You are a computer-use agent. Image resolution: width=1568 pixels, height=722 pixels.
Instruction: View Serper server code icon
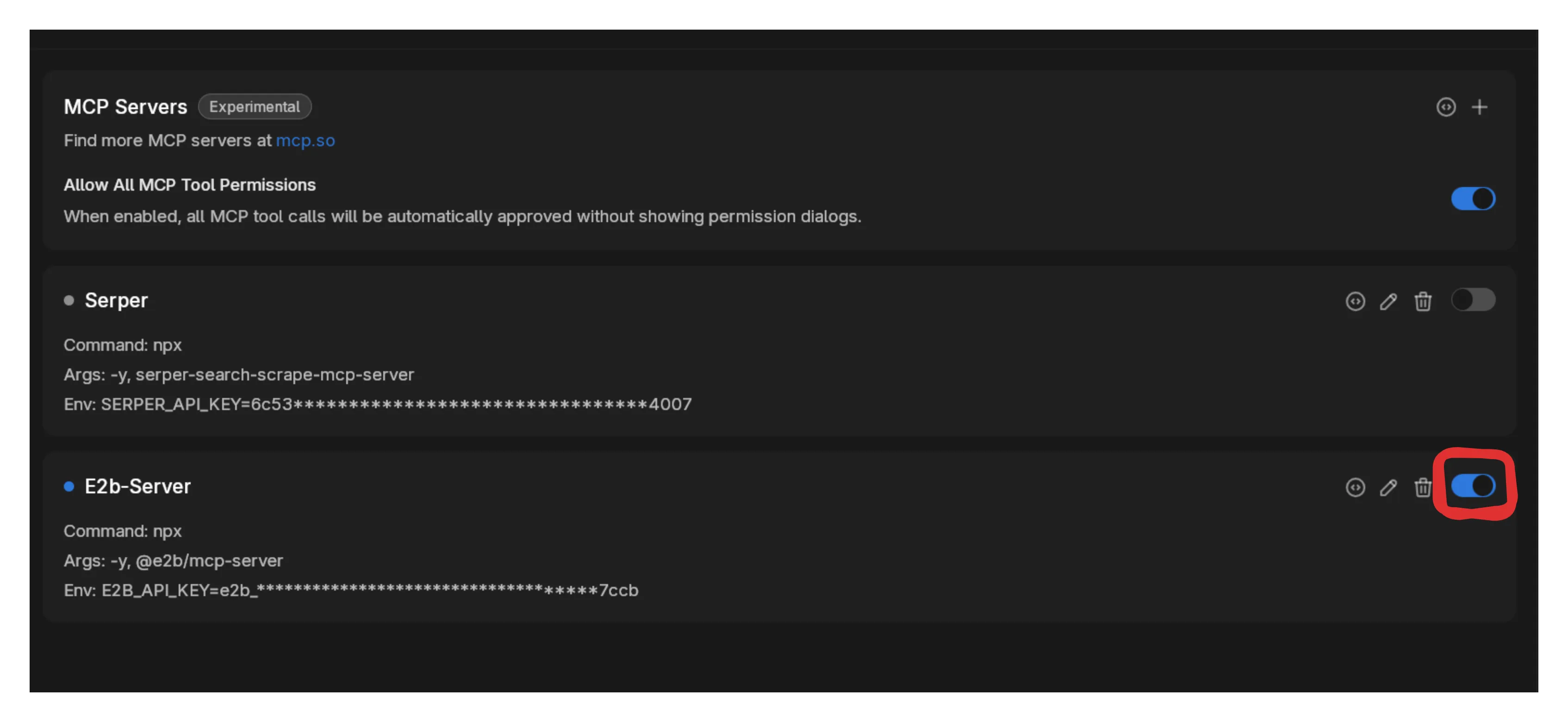click(1355, 301)
